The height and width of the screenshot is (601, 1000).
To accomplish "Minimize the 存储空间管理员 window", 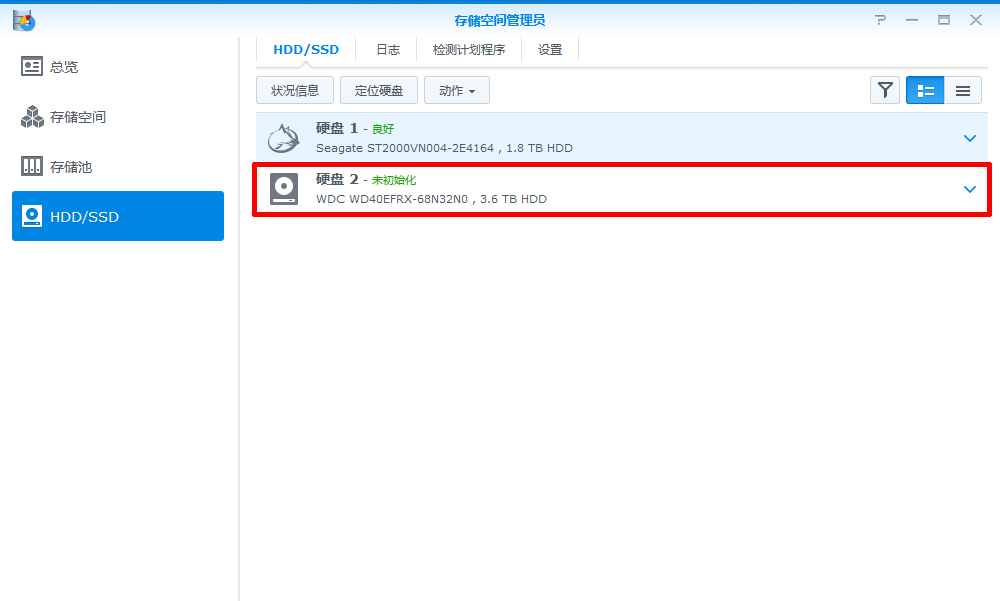I will [x=912, y=20].
